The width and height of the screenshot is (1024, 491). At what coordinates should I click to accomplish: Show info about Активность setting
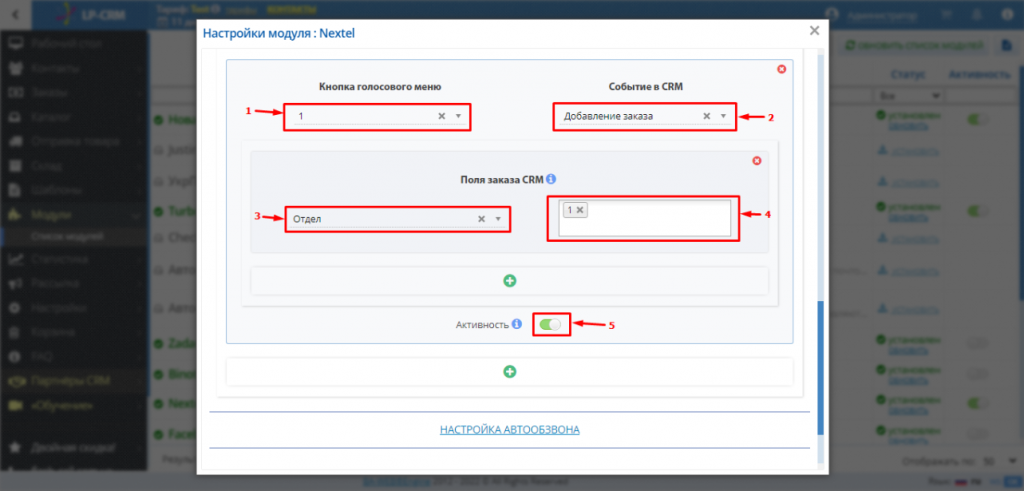pyautogui.click(x=517, y=324)
